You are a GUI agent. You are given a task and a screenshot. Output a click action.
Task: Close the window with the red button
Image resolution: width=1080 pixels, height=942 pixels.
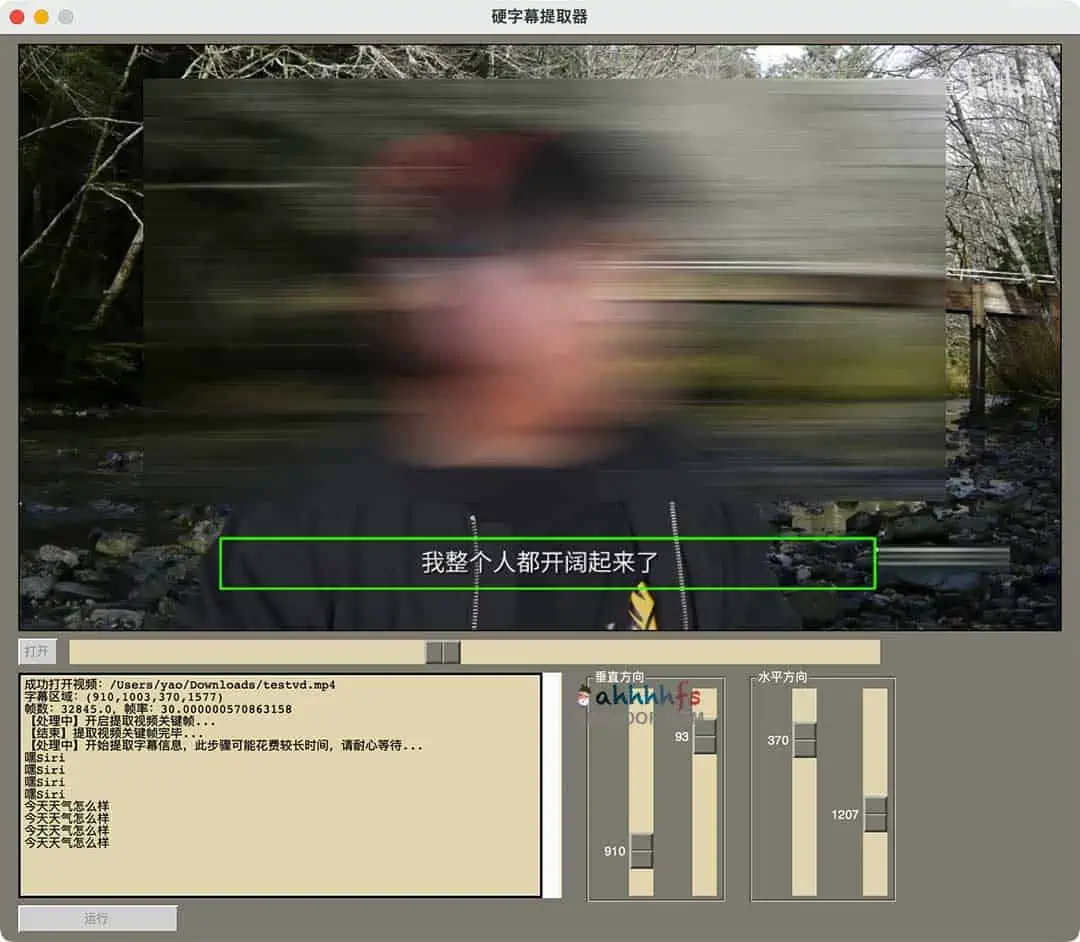[17, 17]
